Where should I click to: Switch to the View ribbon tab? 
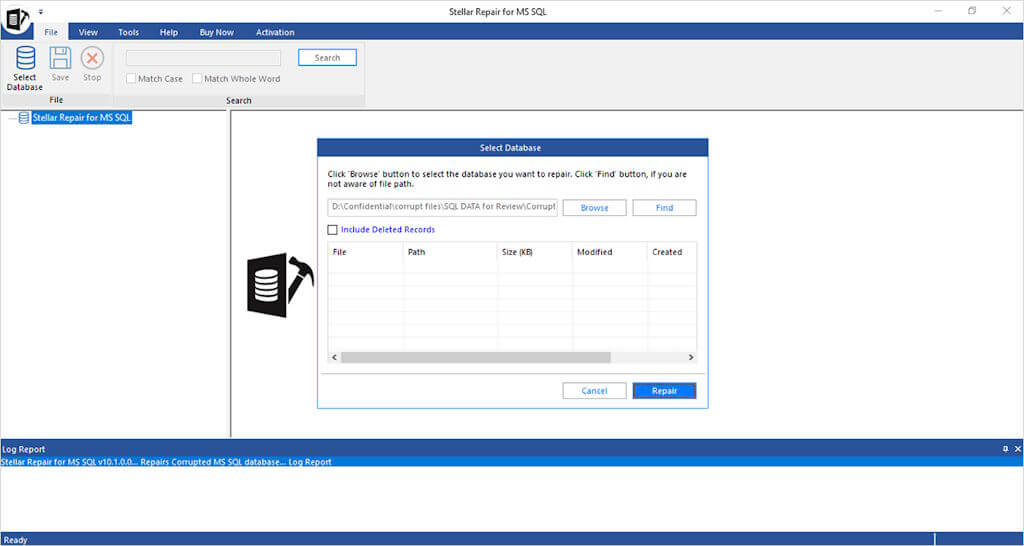88,32
